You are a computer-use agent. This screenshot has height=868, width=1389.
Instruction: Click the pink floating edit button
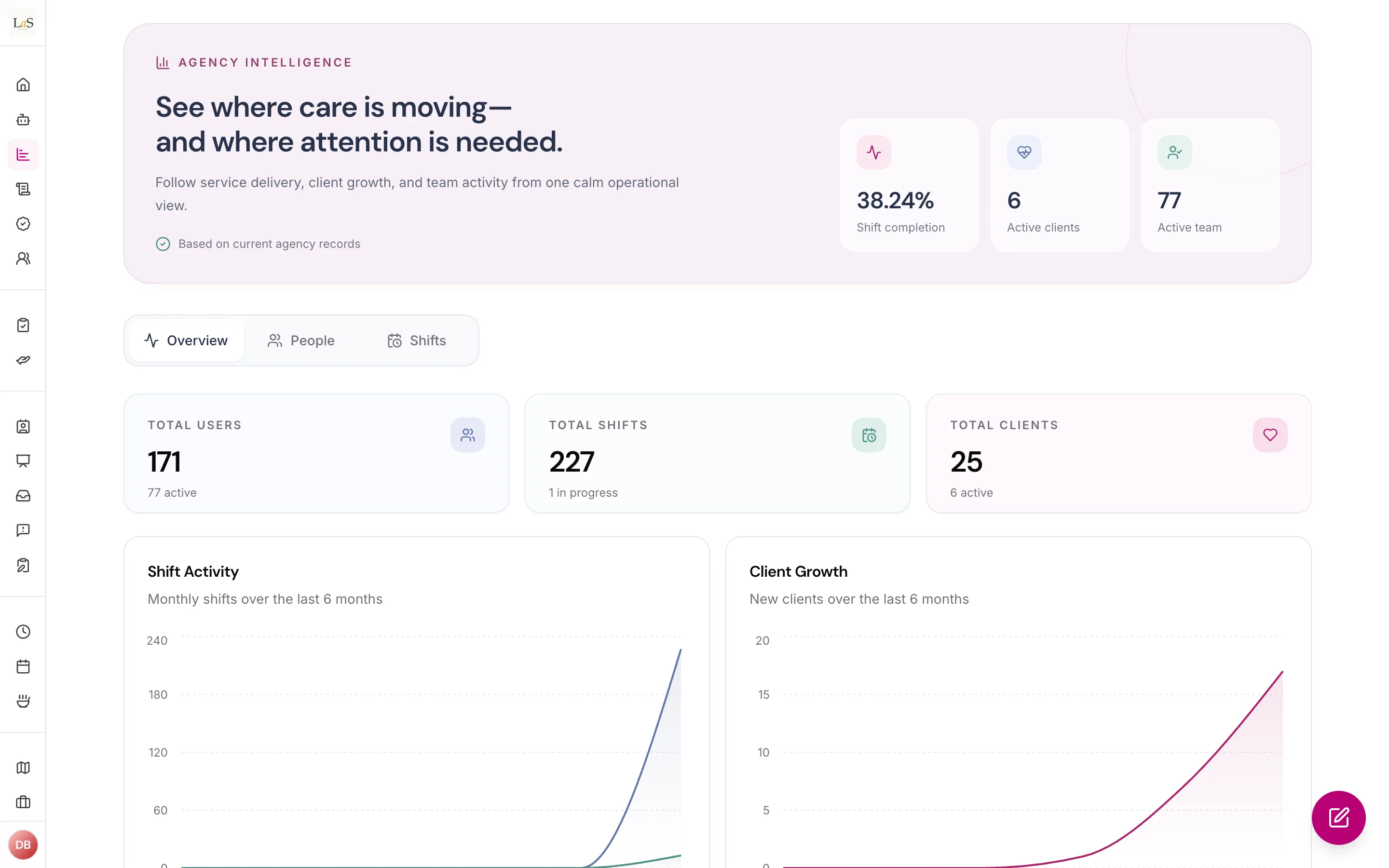(x=1338, y=817)
